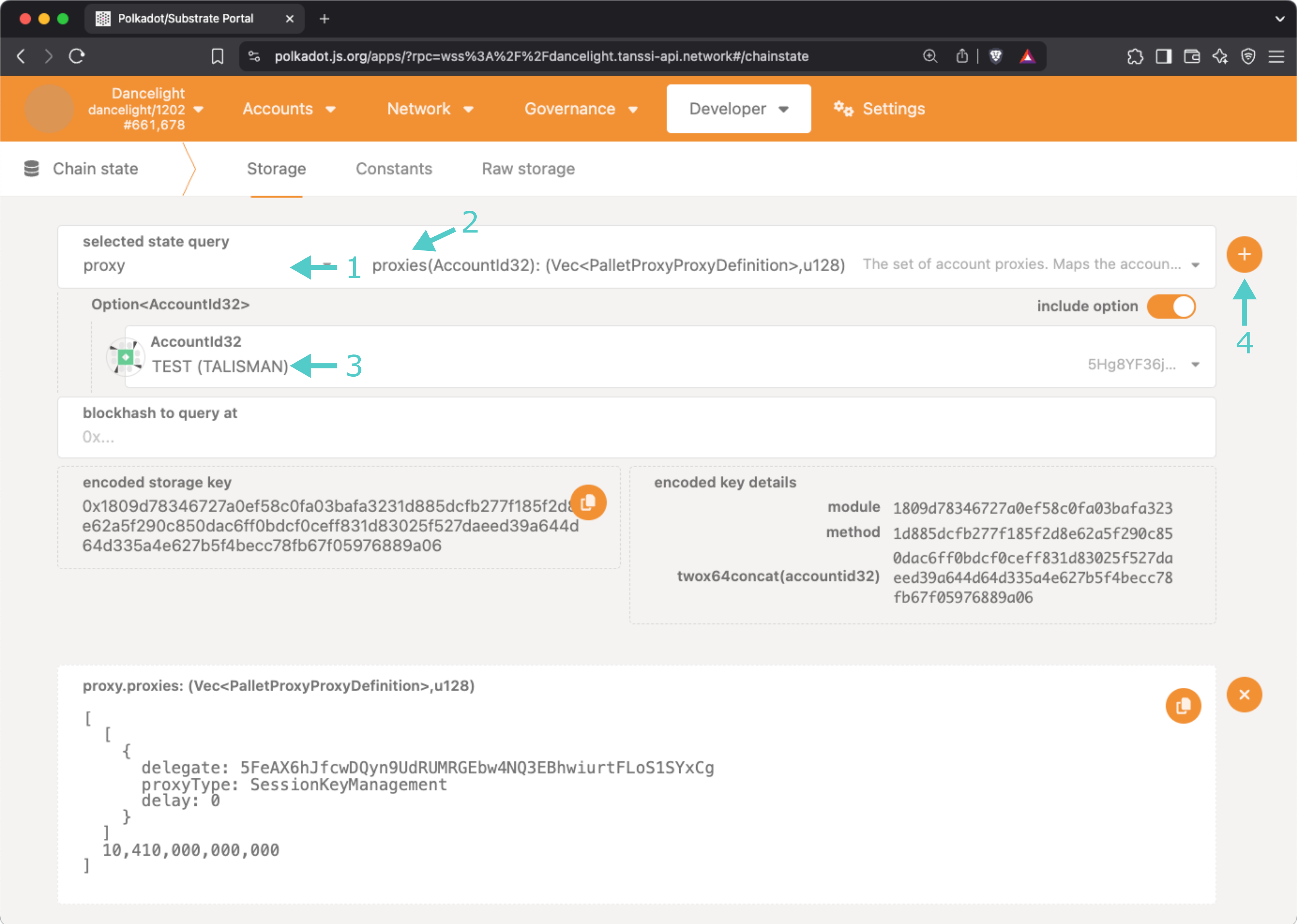Select the Polkadot/Substrate Portal browser tab
This screenshot has width=1298, height=924.
[195, 19]
